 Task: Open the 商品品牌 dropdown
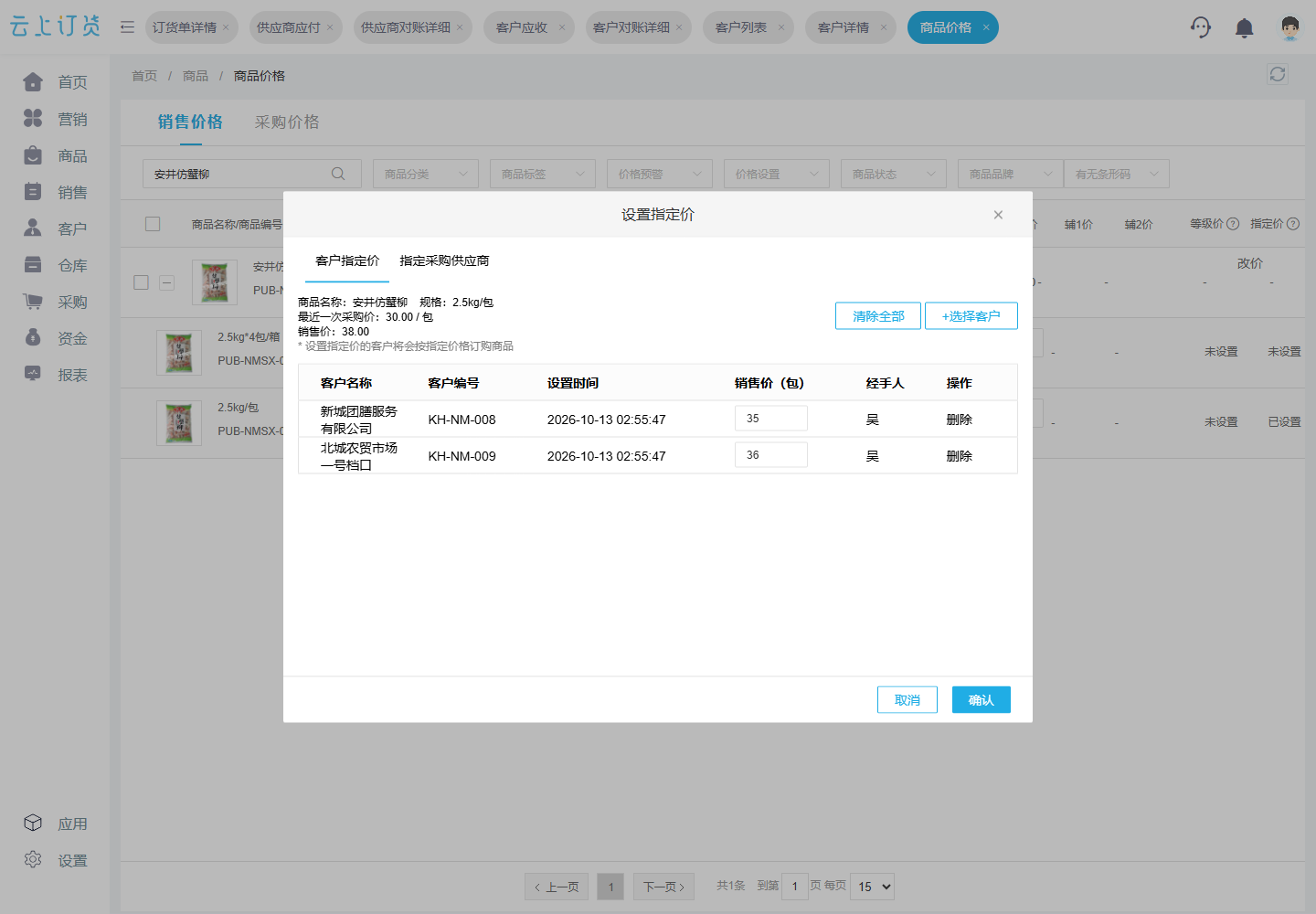click(1011, 174)
